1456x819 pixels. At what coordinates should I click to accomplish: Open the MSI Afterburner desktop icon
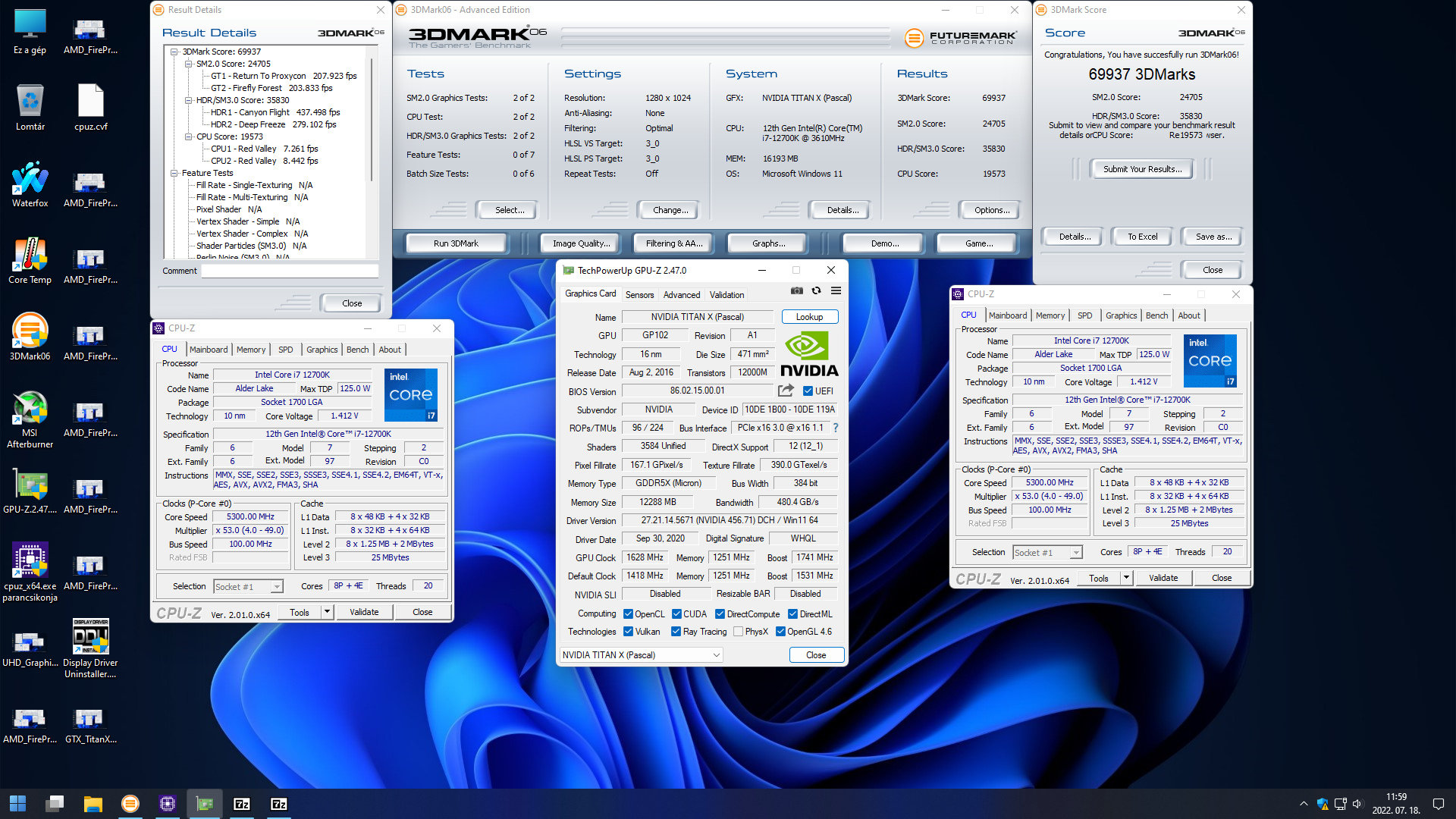pos(30,419)
